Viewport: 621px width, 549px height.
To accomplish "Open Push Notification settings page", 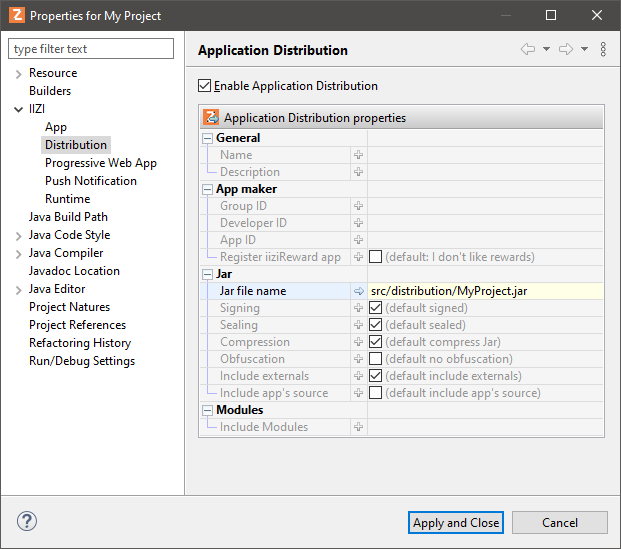I will pos(91,181).
